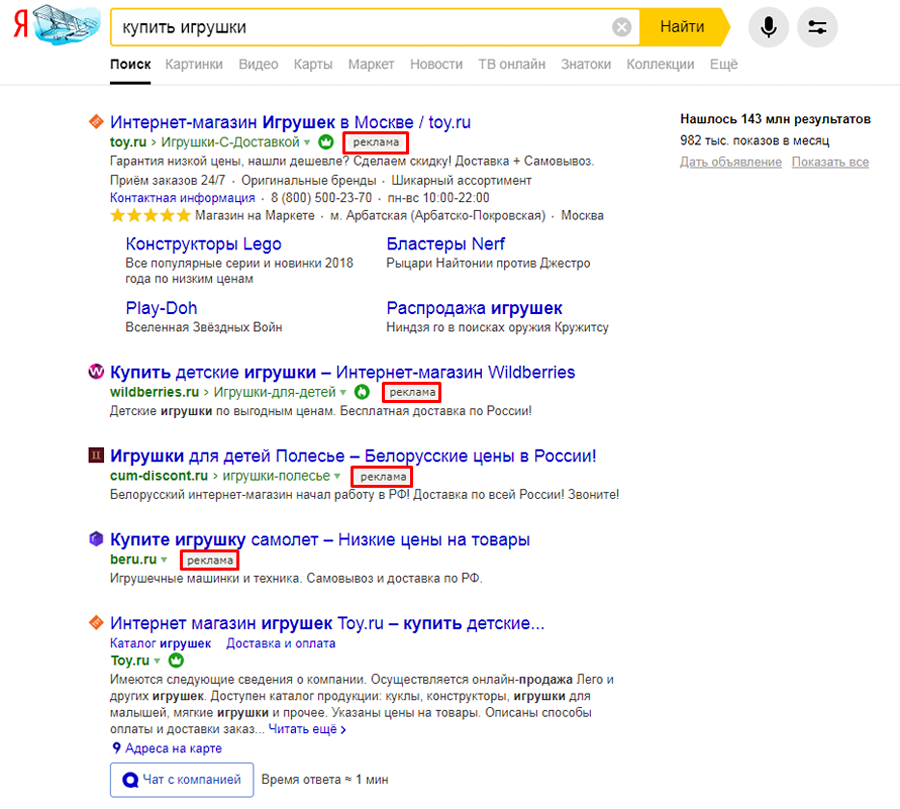Viewport: 900px width, 809px height.
Task: Click the cum-discont.ru green URL
Action: (x=159, y=476)
